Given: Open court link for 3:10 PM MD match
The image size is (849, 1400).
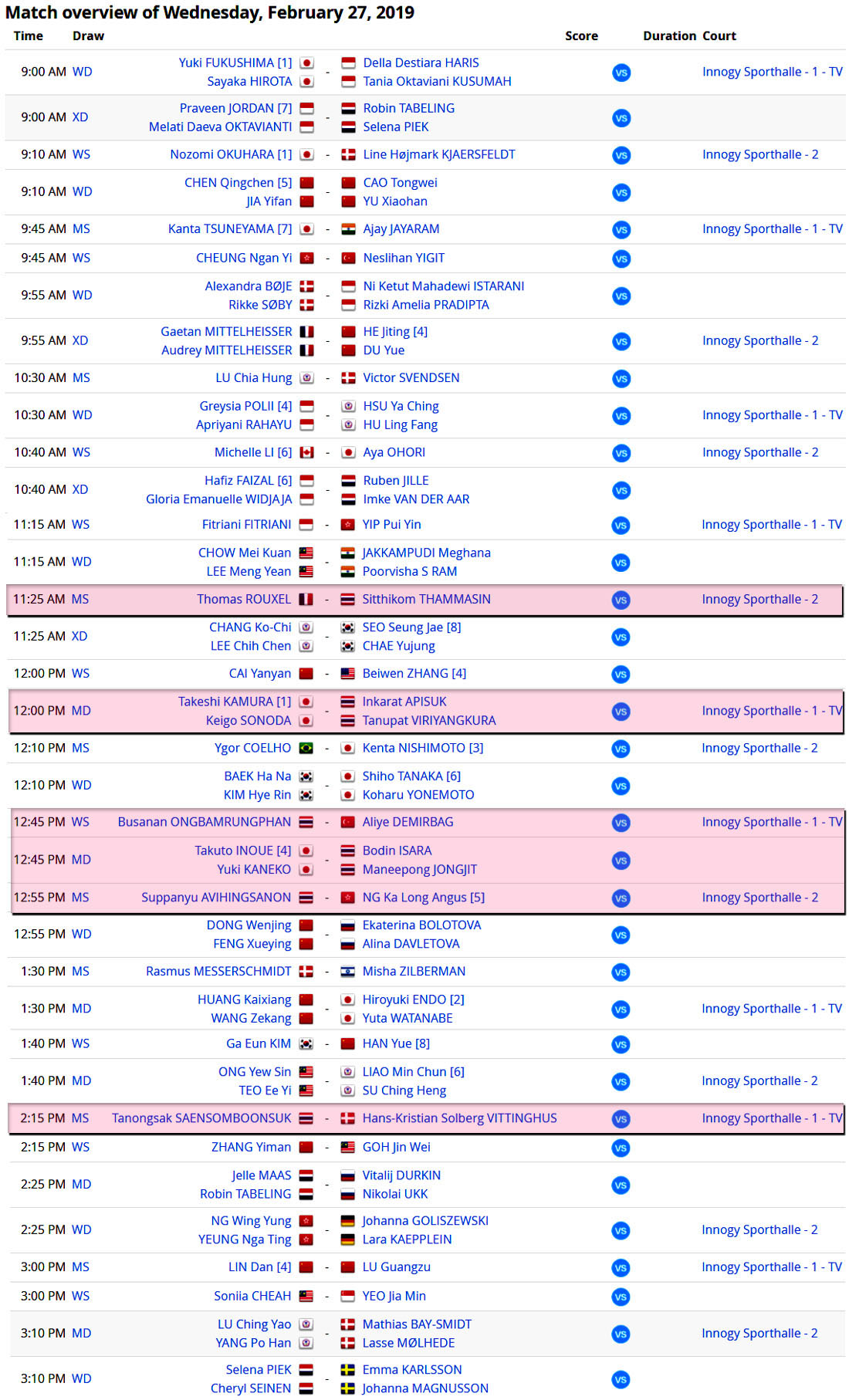Looking at the screenshot, I should [x=759, y=1333].
